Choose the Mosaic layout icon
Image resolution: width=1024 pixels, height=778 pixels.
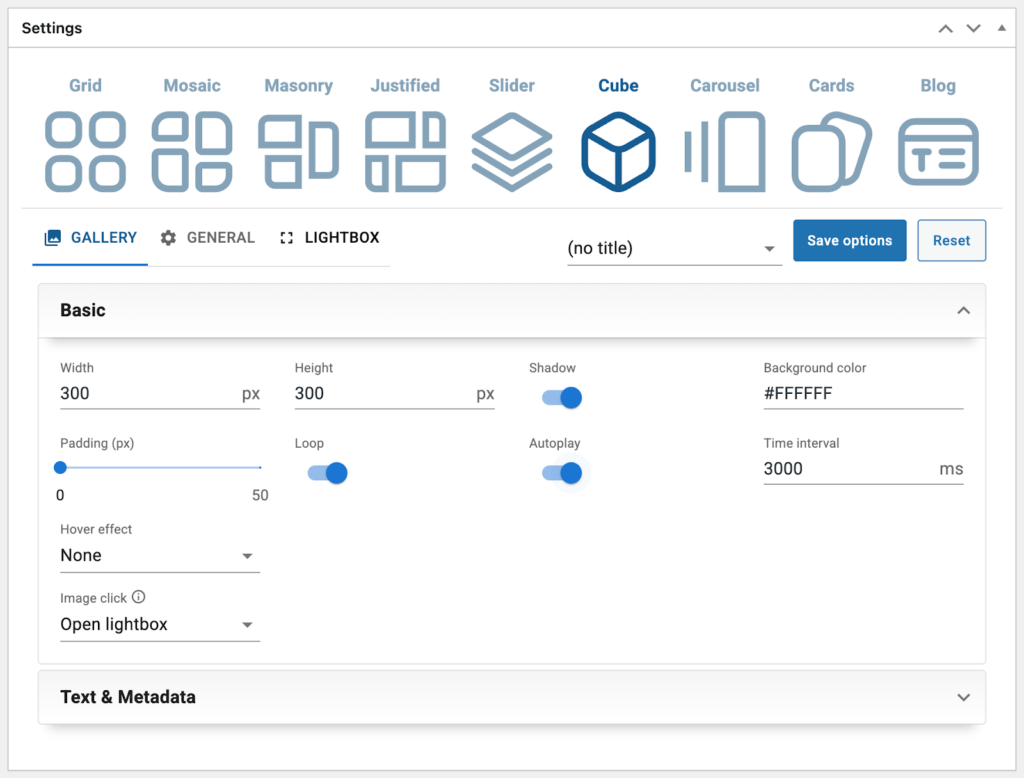click(192, 151)
